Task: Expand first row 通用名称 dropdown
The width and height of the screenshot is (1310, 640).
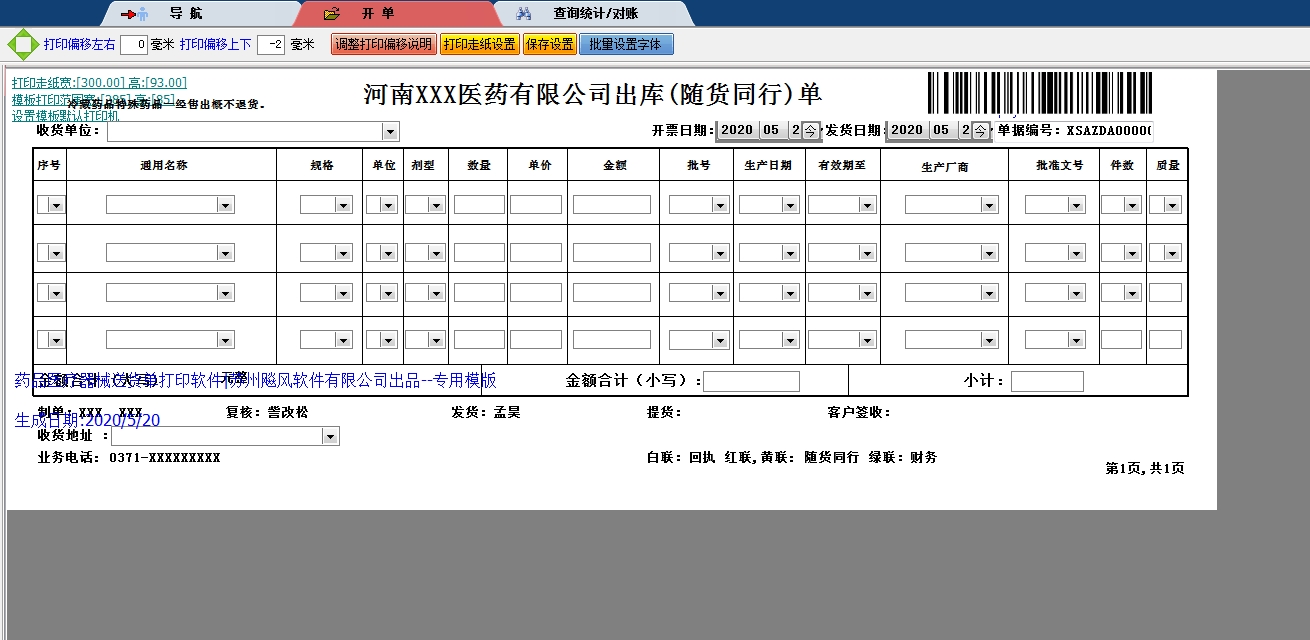Action: (x=226, y=205)
